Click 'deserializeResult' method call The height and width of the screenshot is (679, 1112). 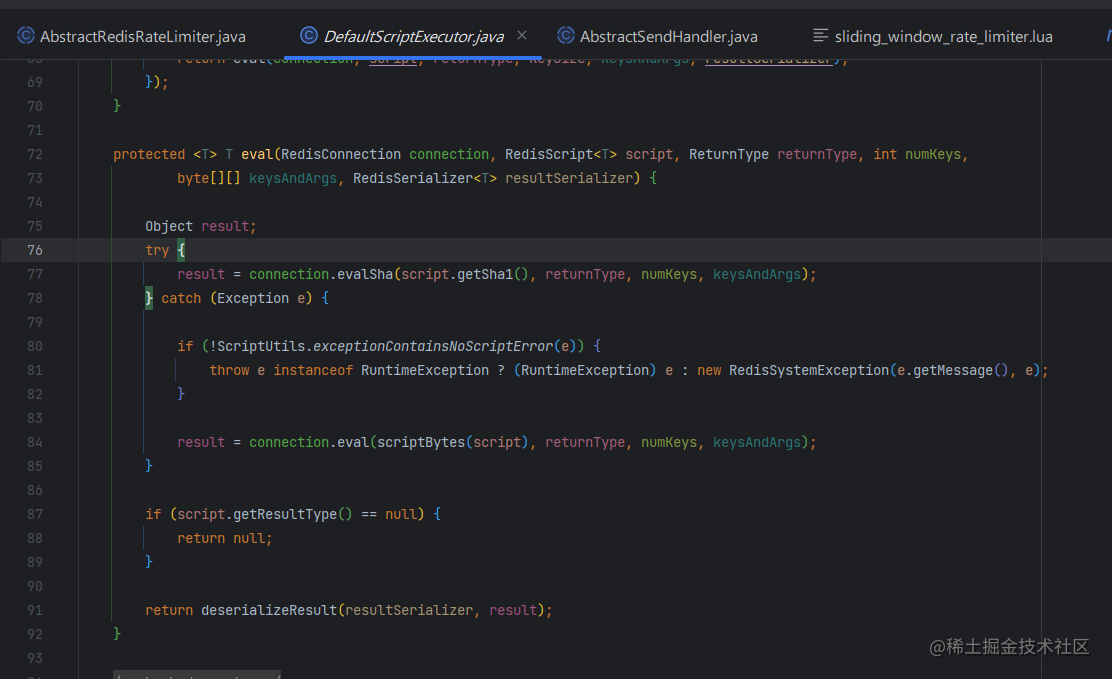point(269,610)
